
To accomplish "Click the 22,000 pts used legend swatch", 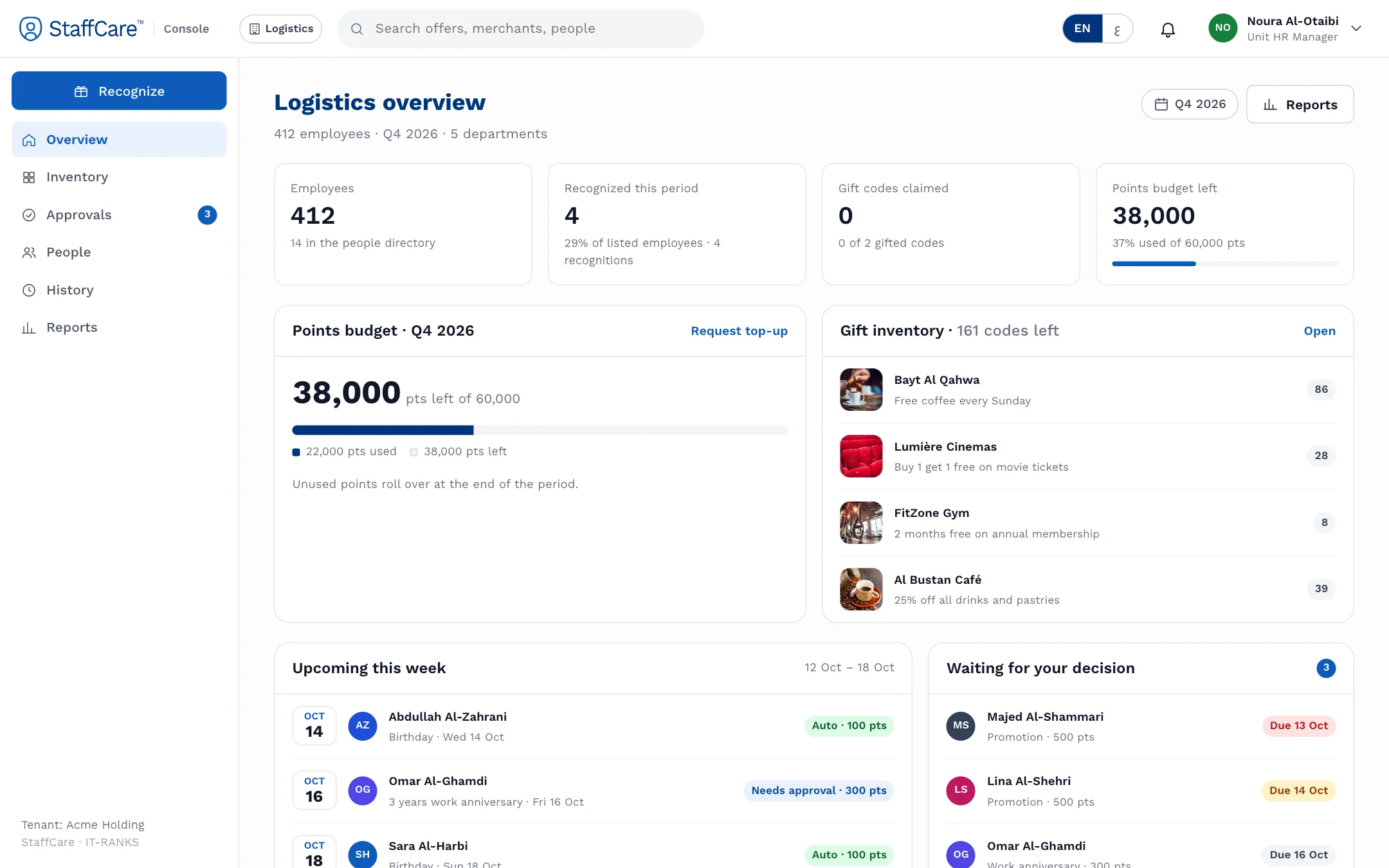I will 296,452.
